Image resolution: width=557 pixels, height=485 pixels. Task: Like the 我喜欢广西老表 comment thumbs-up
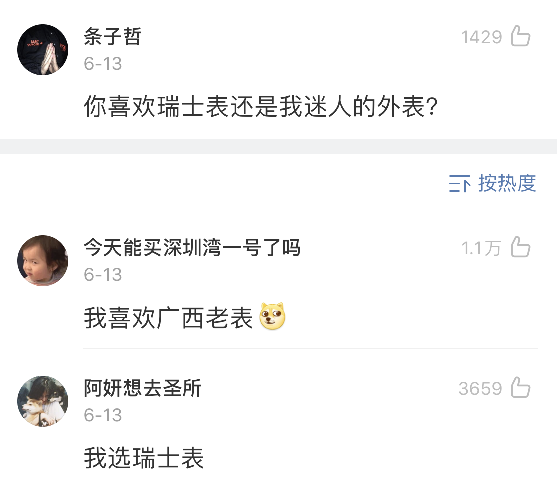(x=520, y=247)
